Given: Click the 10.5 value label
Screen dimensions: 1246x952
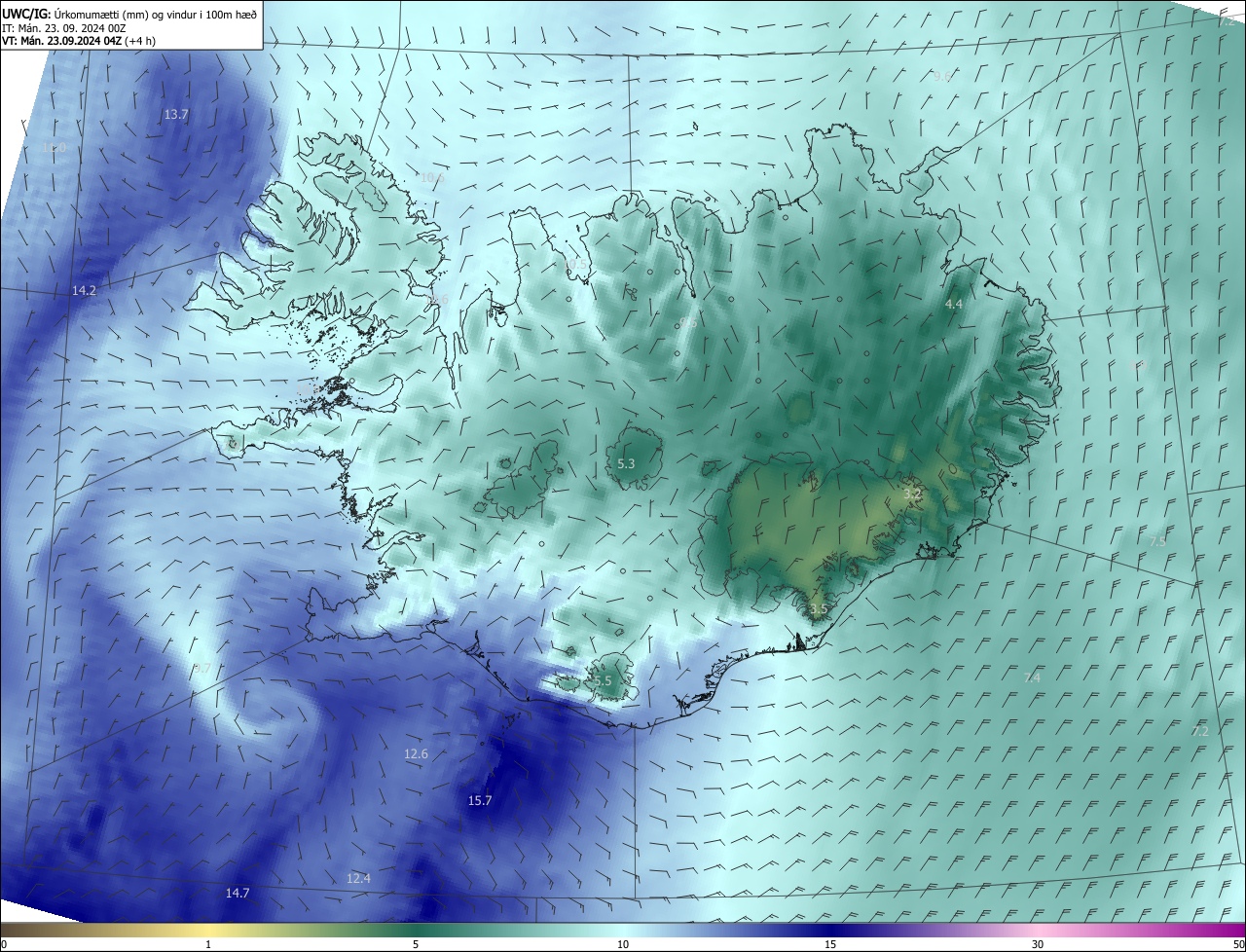Looking at the screenshot, I should click(x=575, y=264).
